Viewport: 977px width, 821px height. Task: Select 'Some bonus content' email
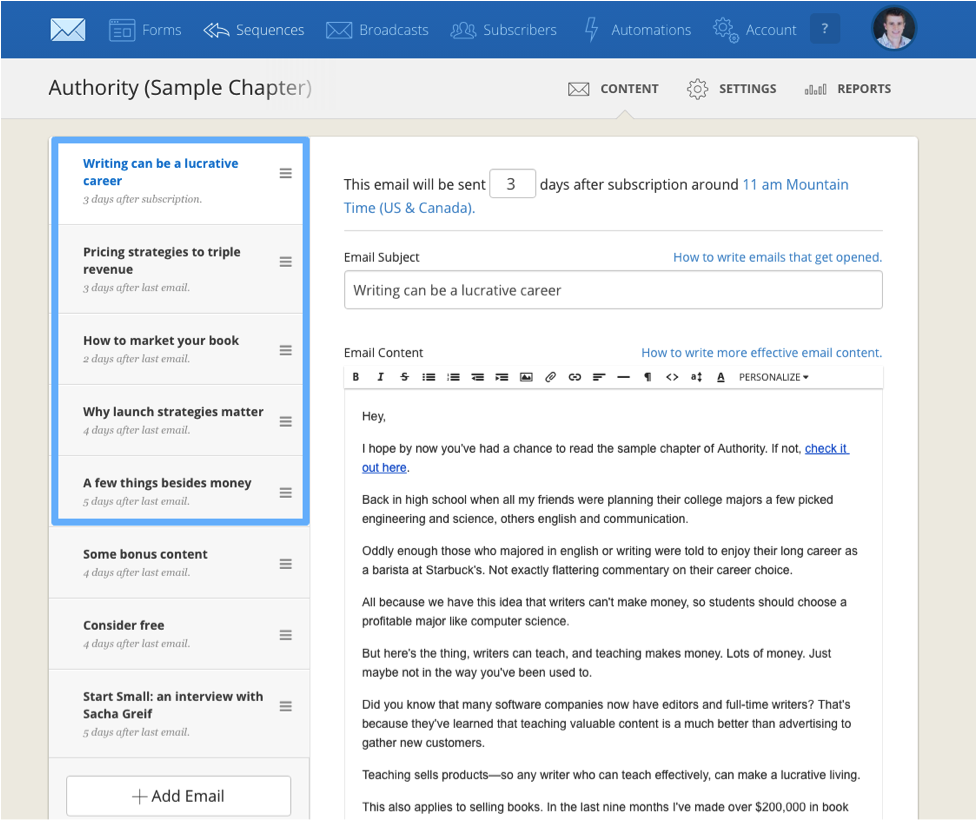point(179,562)
